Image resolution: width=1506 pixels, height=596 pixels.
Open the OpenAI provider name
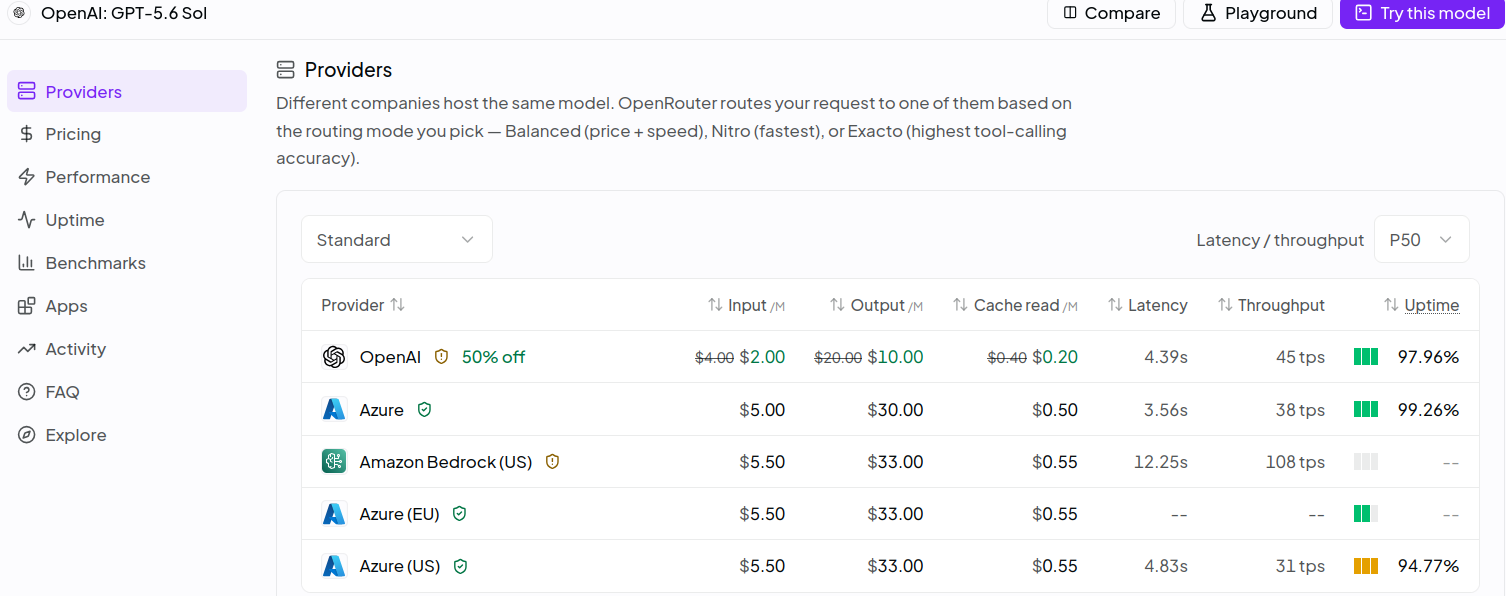[390, 357]
